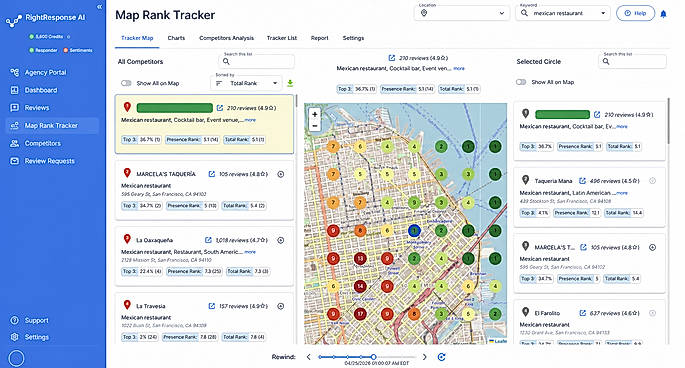Open external link icon beside La Travesia
This screenshot has height=368, width=685.
click(x=211, y=306)
